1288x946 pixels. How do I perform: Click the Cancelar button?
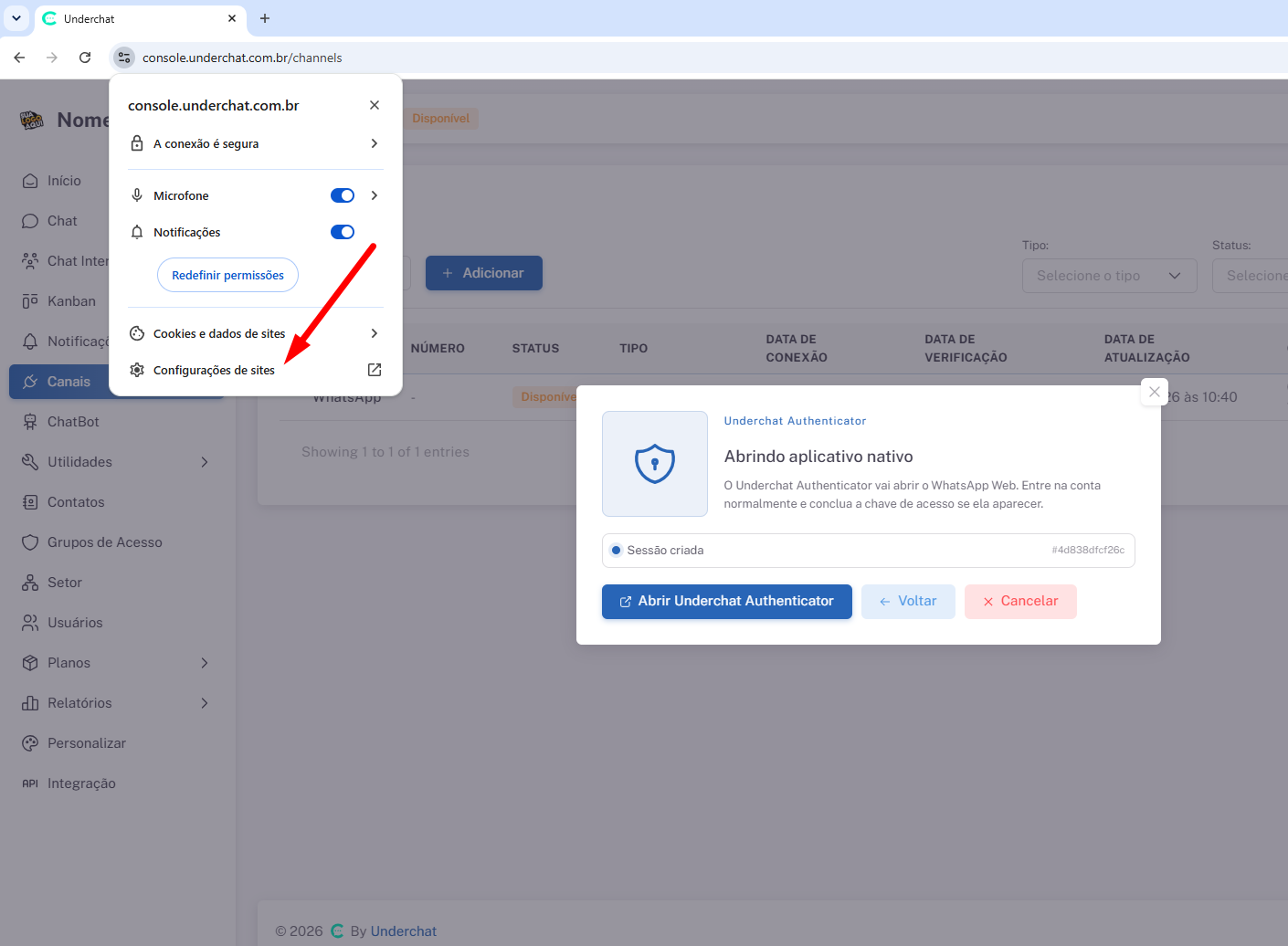[x=1020, y=602]
